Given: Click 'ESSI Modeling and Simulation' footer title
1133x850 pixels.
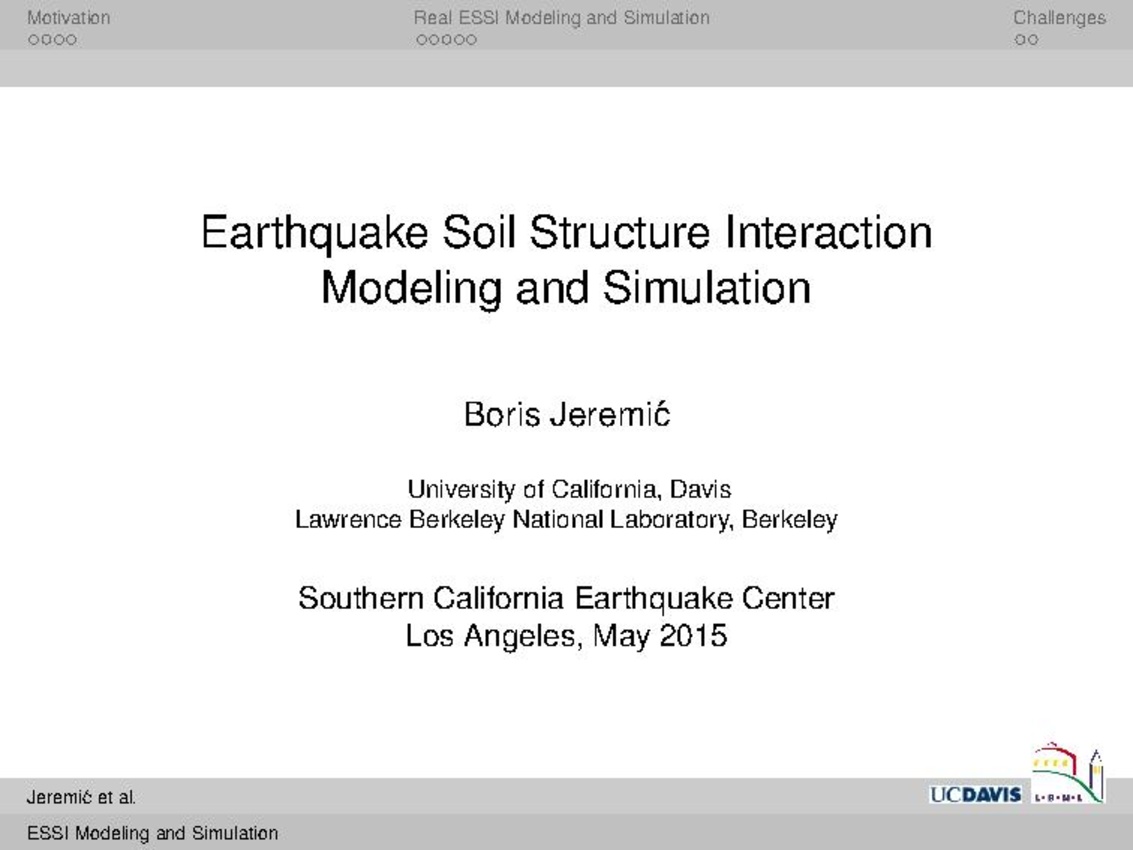Looking at the screenshot, I should coord(152,833).
